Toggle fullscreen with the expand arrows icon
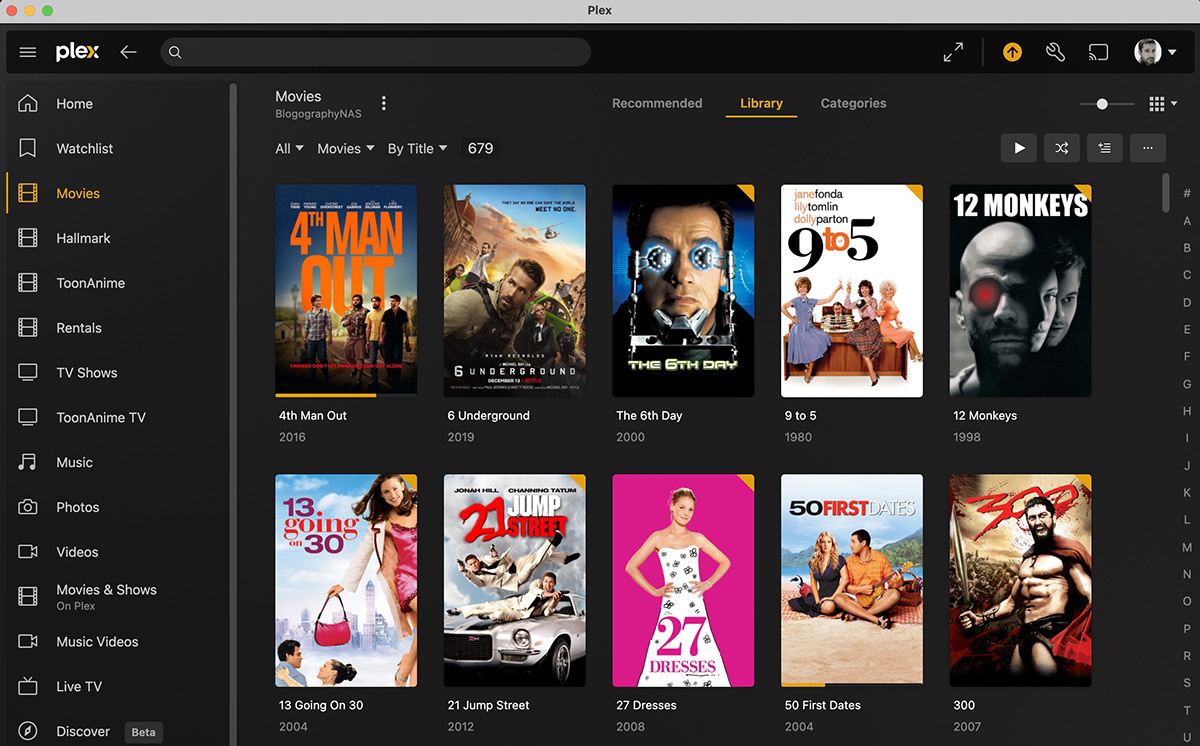Viewport: 1200px width, 746px height. point(954,52)
